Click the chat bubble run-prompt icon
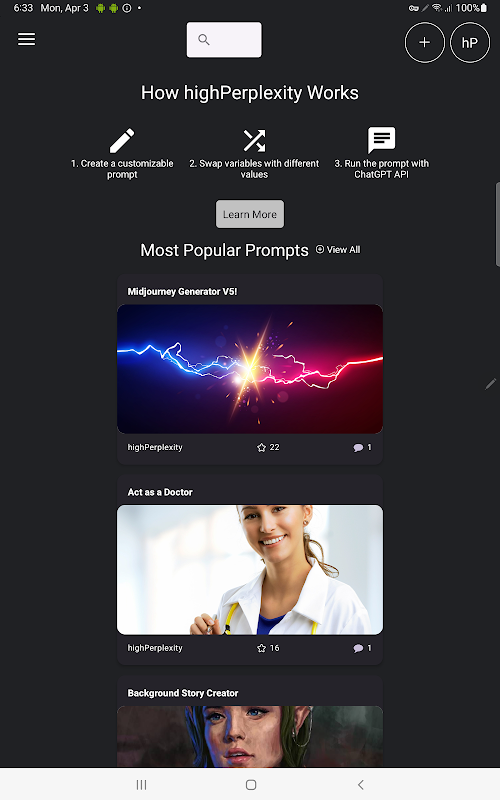The height and width of the screenshot is (800, 500). pos(382,140)
